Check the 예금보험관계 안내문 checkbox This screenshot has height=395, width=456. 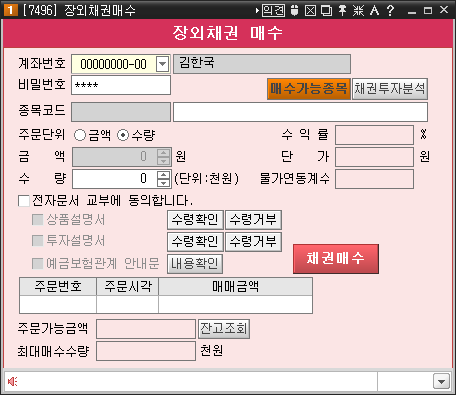pyautogui.click(x=37, y=263)
